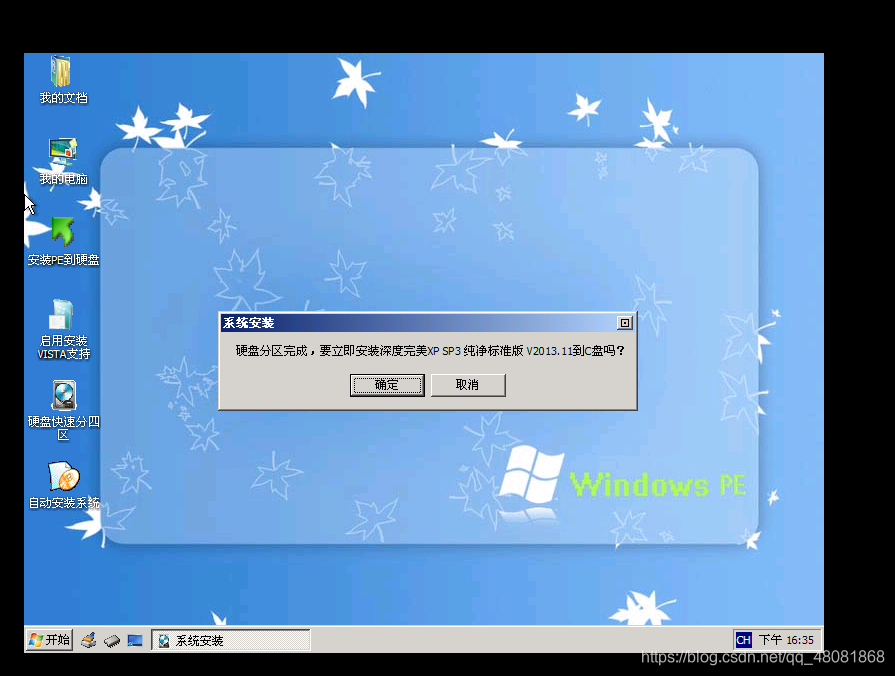
Task: Click the 安装PE到硬盘 desktop shortcut
Action: click(x=63, y=242)
